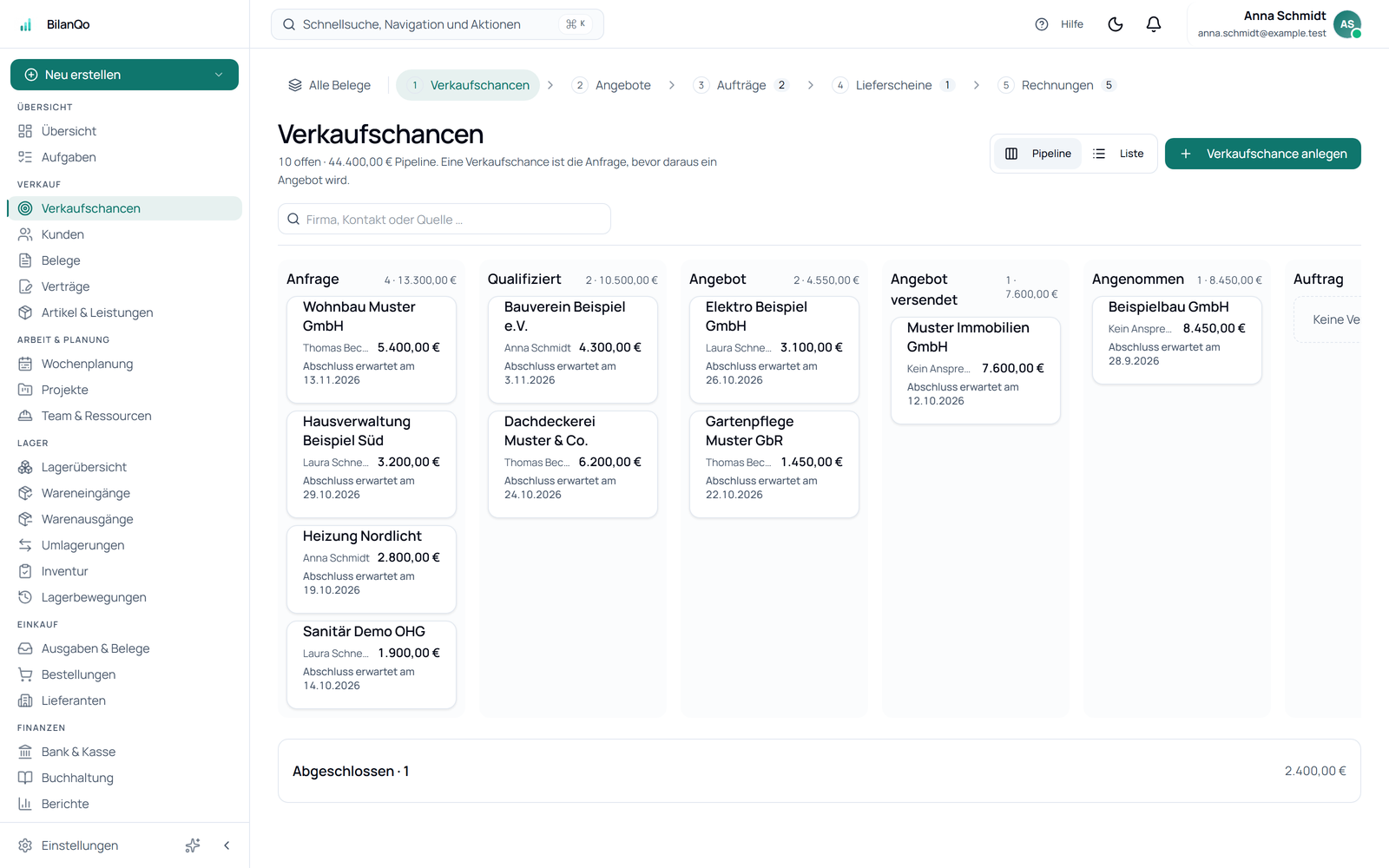Screen dimensions: 1389x868
Task: Toggle dark mode moon icon
Action: coord(1116,24)
